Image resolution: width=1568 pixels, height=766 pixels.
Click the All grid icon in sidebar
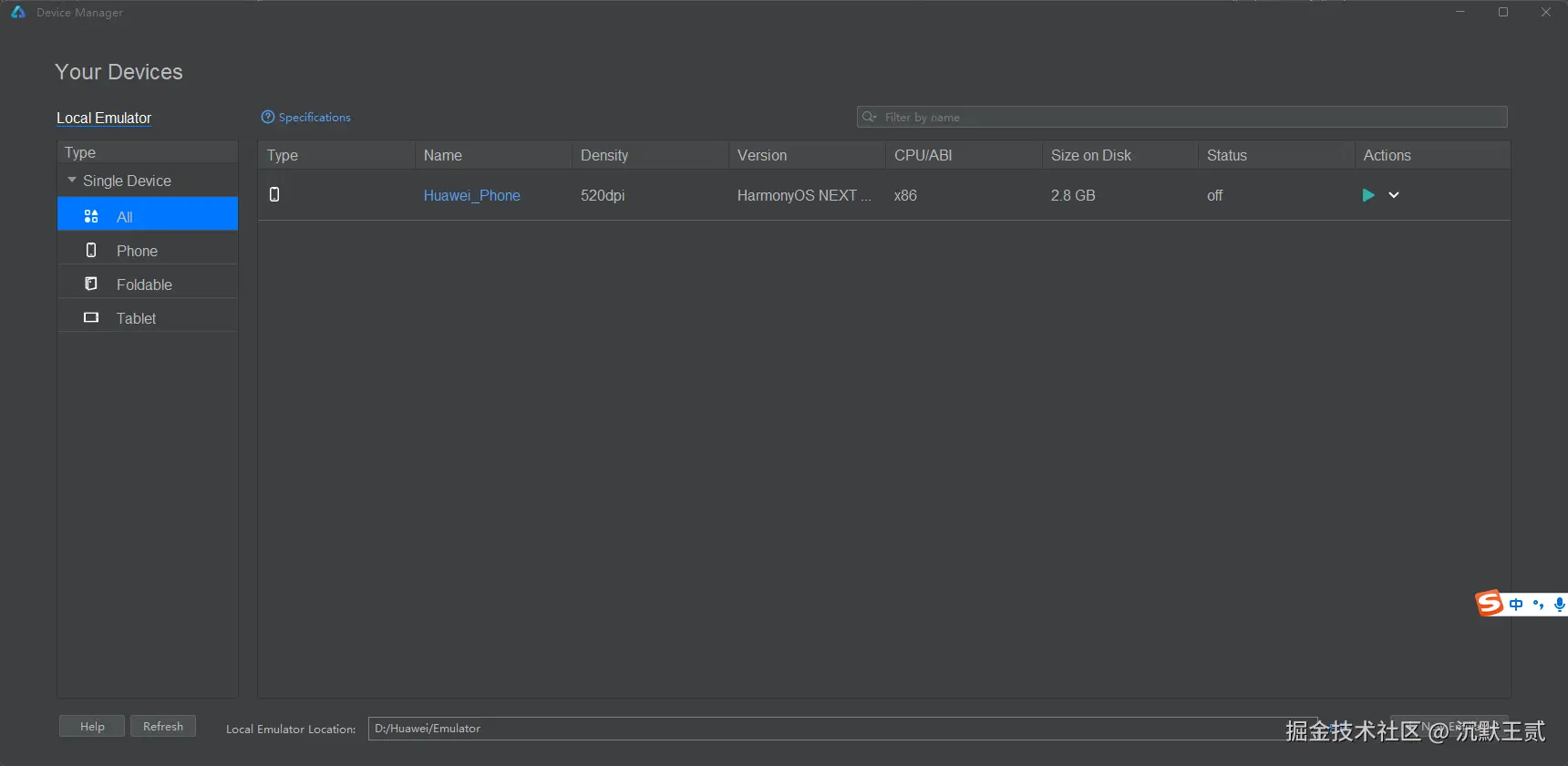(x=91, y=217)
